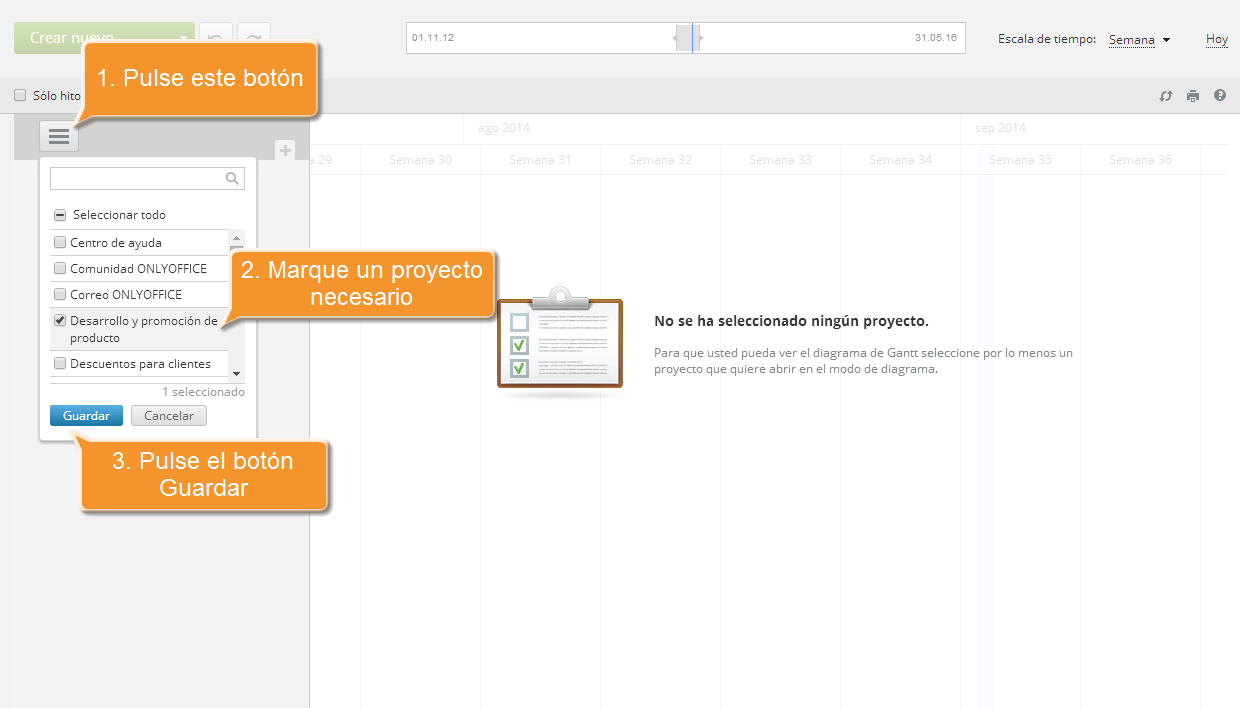
Task: Click the 1 seleccionado counter text
Action: (203, 392)
